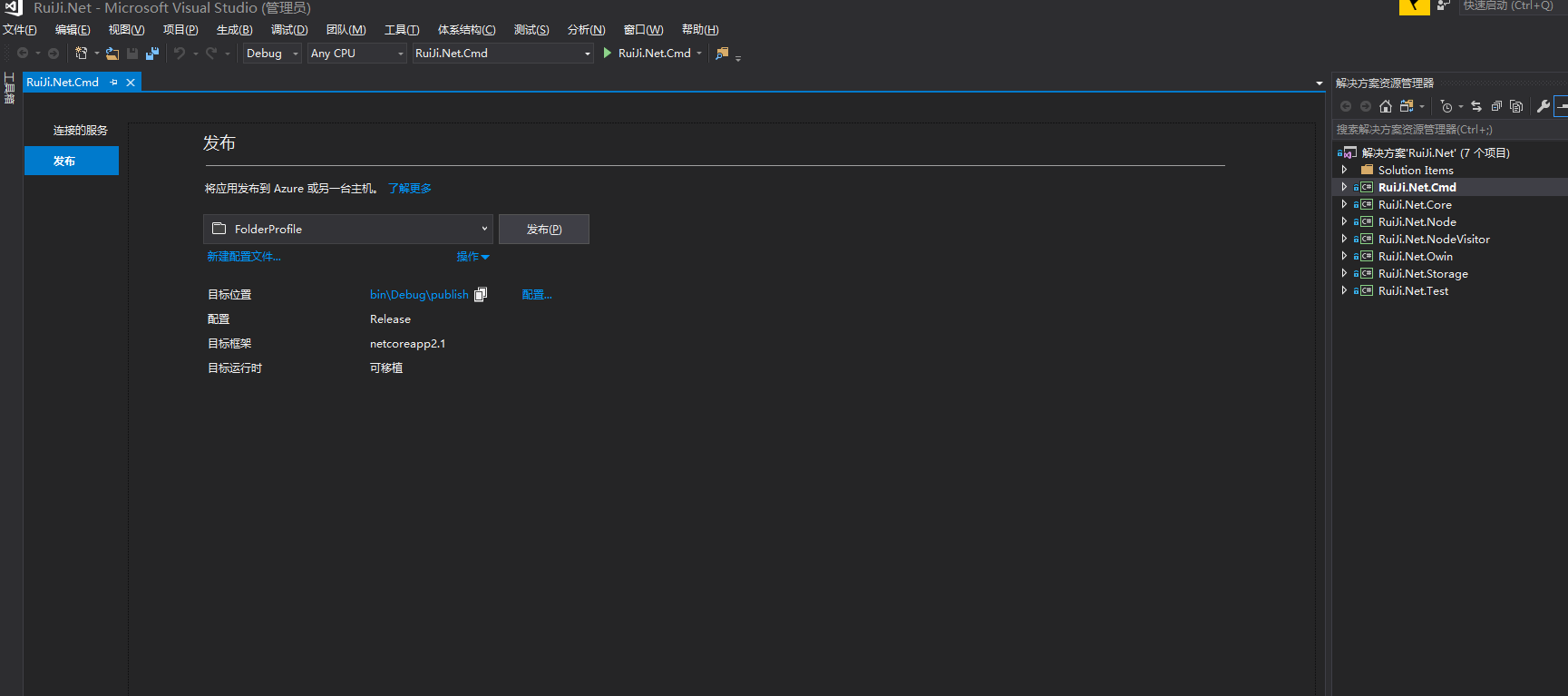Image resolution: width=1568 pixels, height=696 pixels.
Task: Click Sync with Active Document icon
Action: click(1476, 106)
